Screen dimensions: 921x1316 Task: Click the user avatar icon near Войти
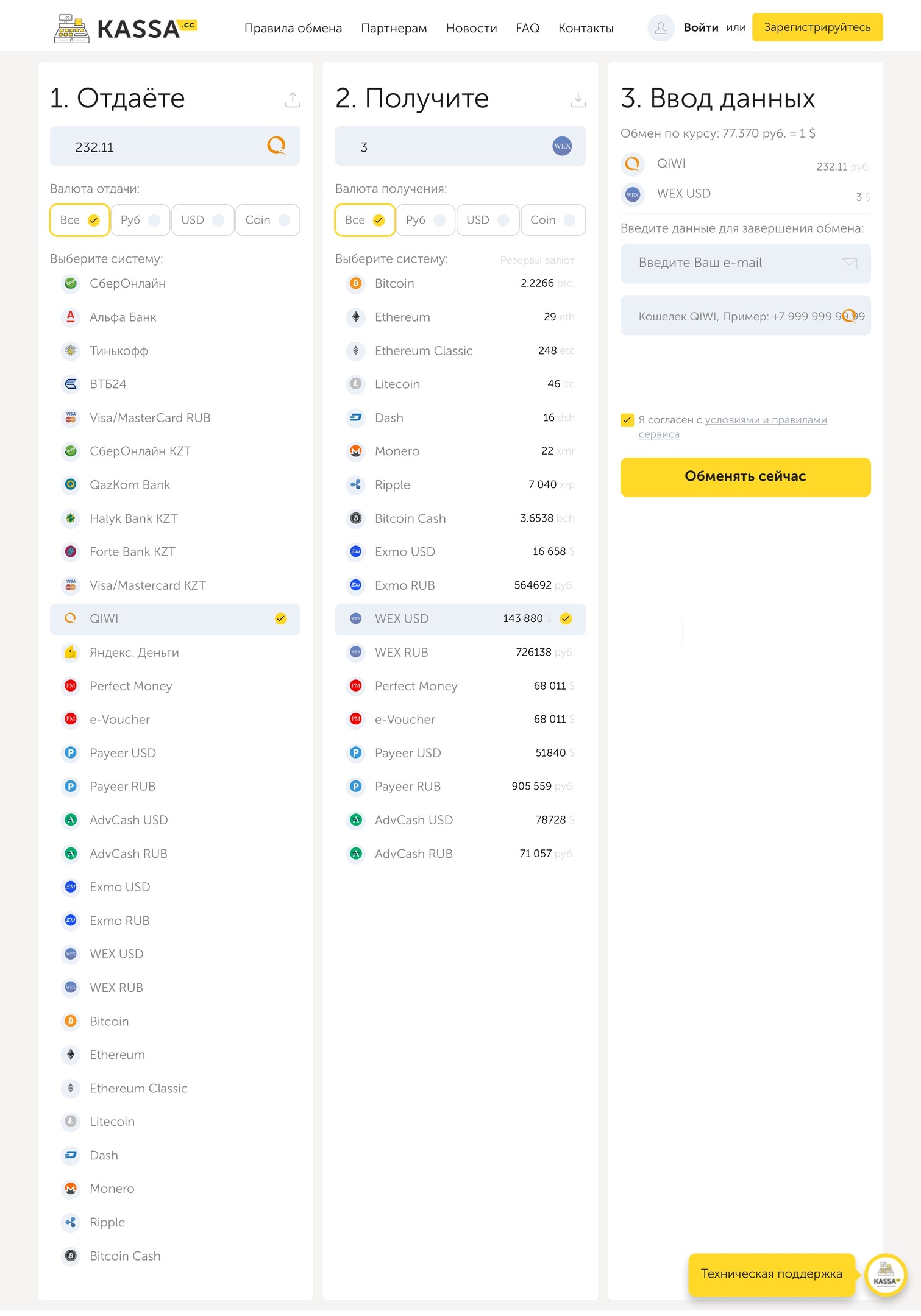tap(661, 28)
